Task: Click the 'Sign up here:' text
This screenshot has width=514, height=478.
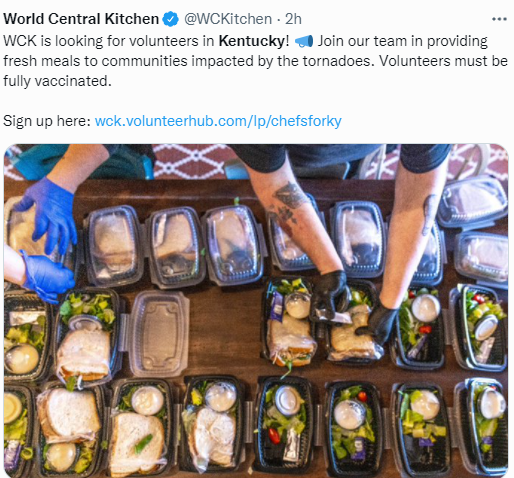Action: [x=47, y=121]
